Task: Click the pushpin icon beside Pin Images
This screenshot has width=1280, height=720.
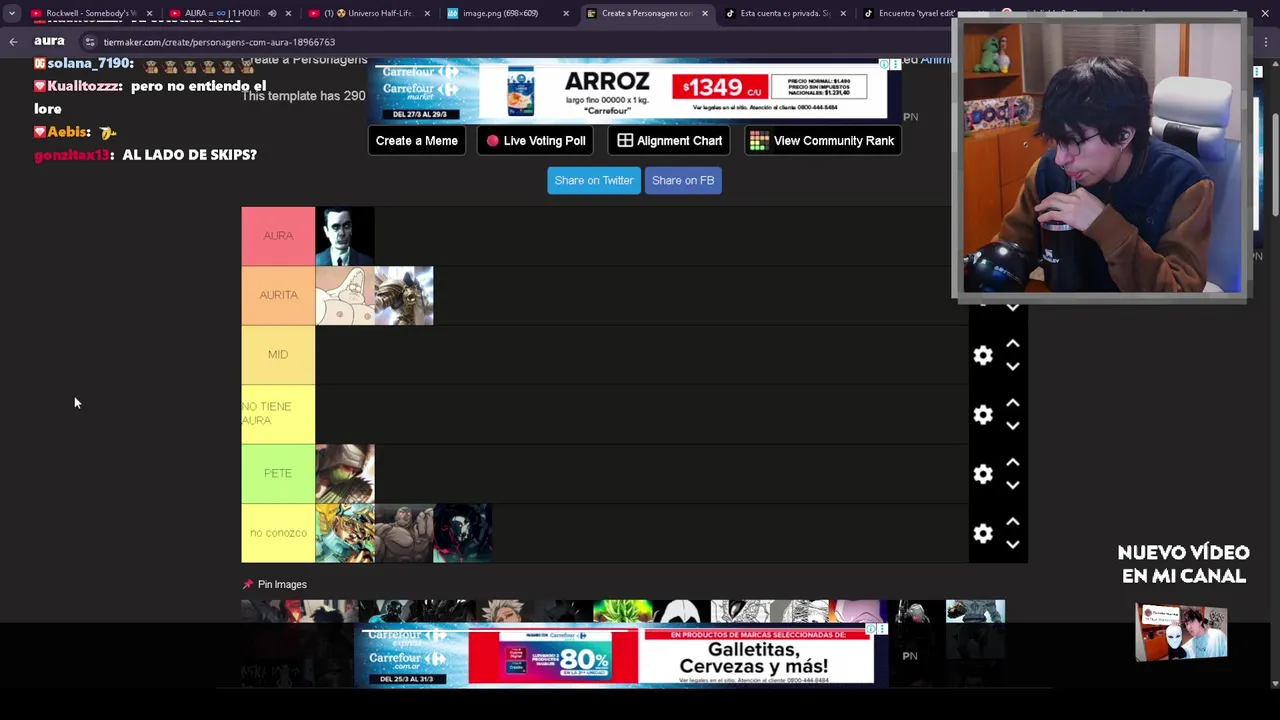Action: coord(247,584)
